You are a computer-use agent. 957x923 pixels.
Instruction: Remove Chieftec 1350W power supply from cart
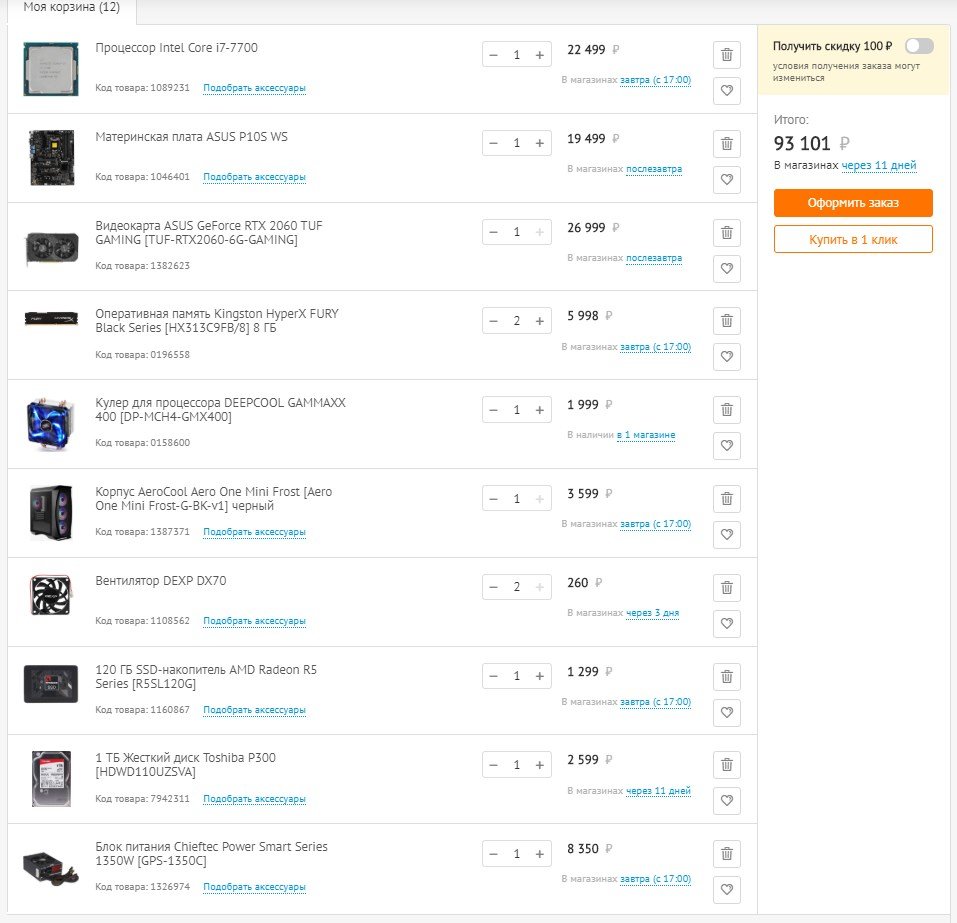tap(726, 853)
